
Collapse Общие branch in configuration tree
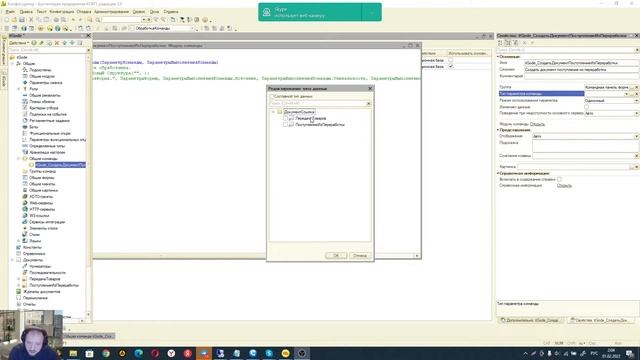(12, 64)
